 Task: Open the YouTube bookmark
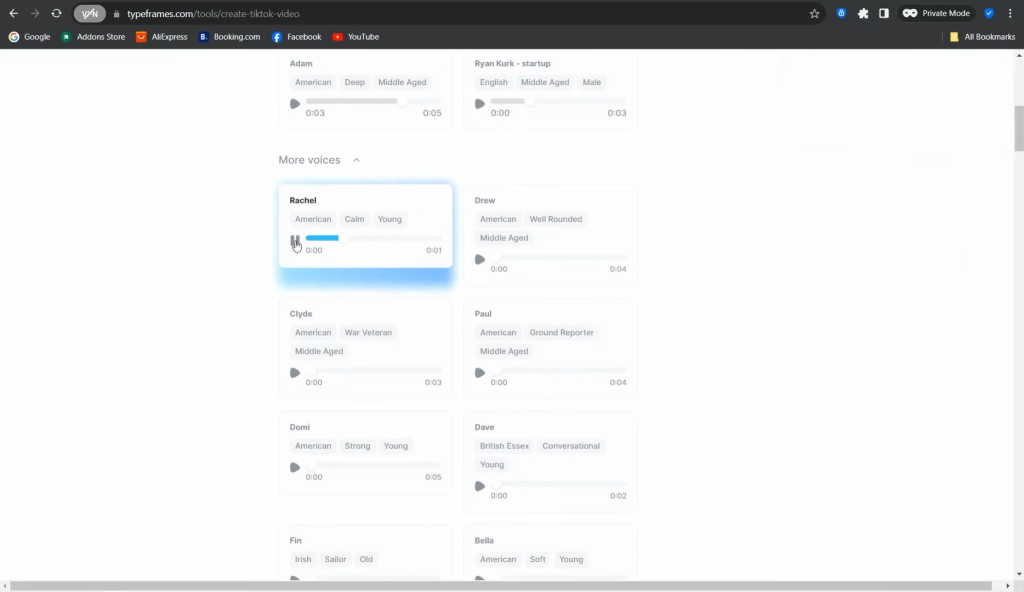point(356,37)
